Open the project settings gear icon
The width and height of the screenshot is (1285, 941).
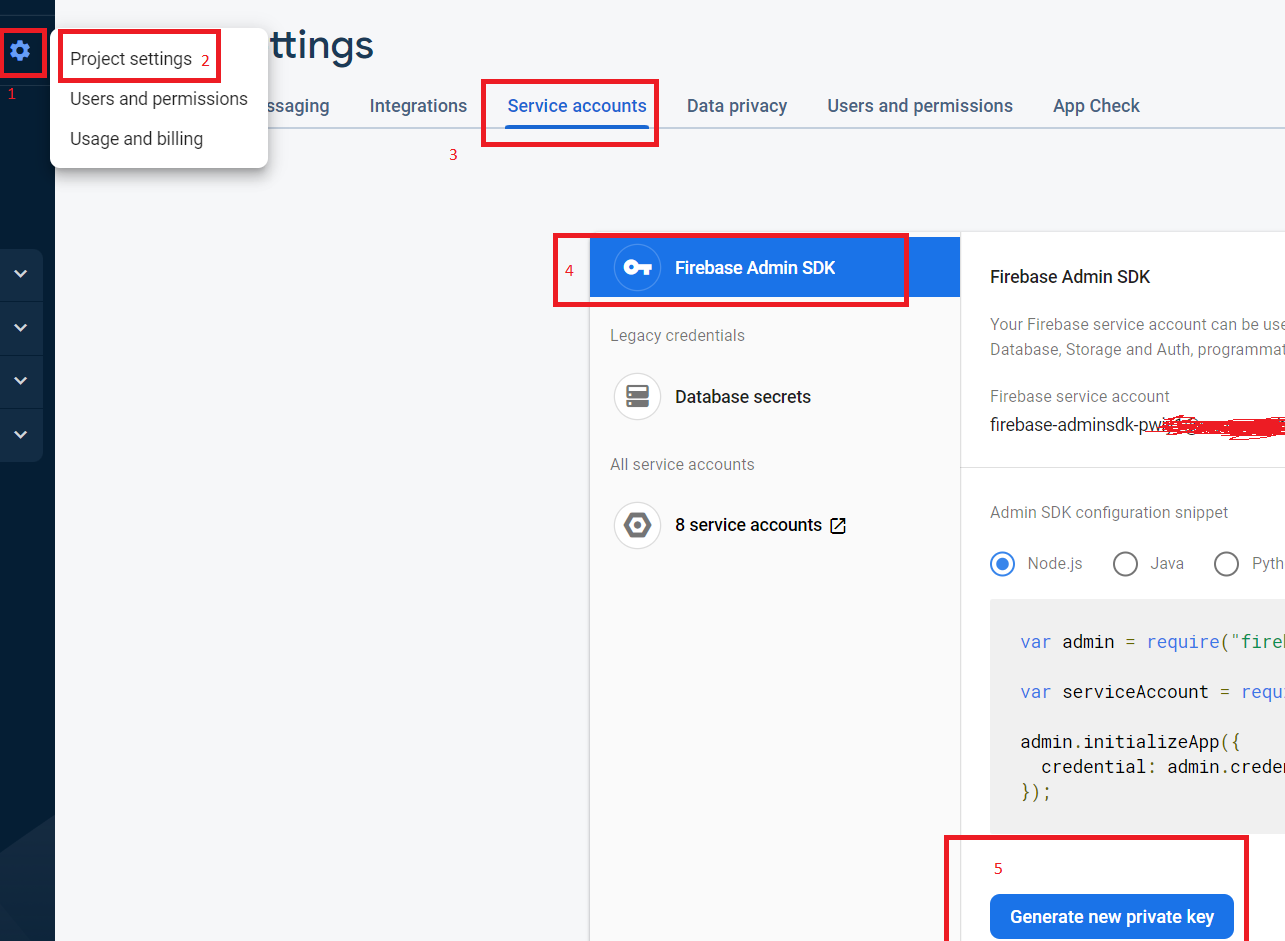(x=22, y=49)
